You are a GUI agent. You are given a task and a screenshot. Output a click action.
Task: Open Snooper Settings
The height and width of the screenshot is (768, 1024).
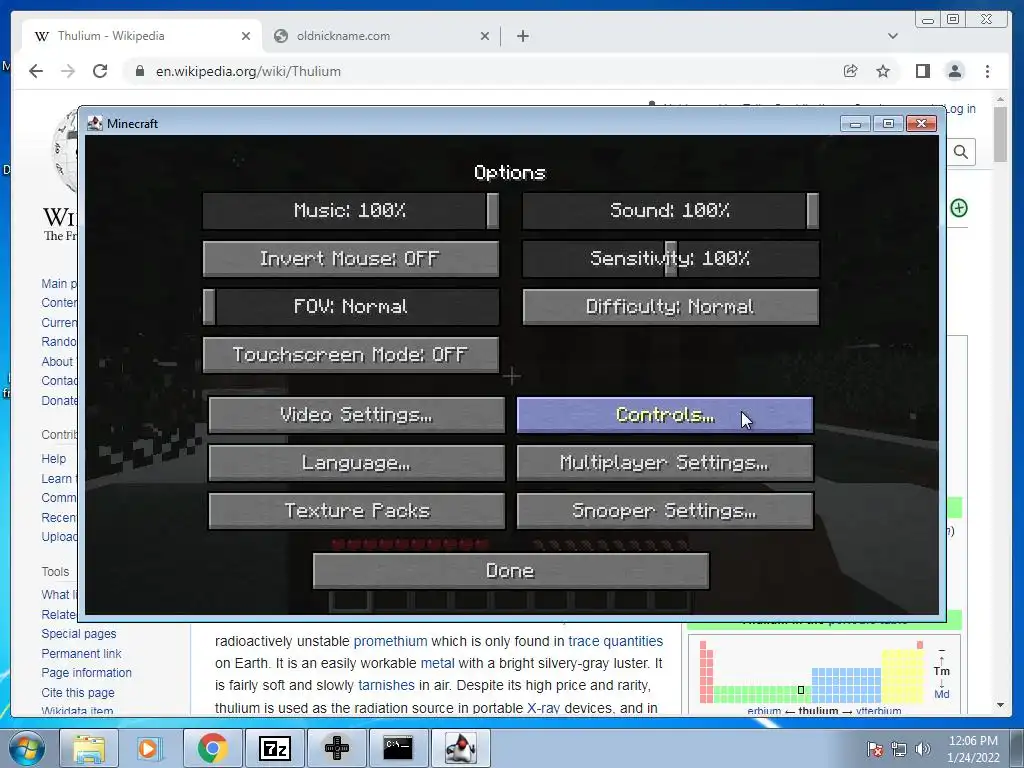(665, 511)
